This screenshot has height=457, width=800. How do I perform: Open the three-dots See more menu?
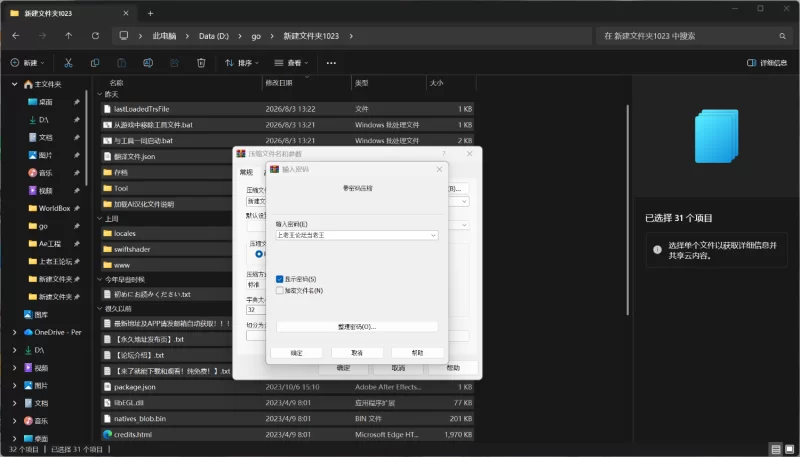click(331, 63)
